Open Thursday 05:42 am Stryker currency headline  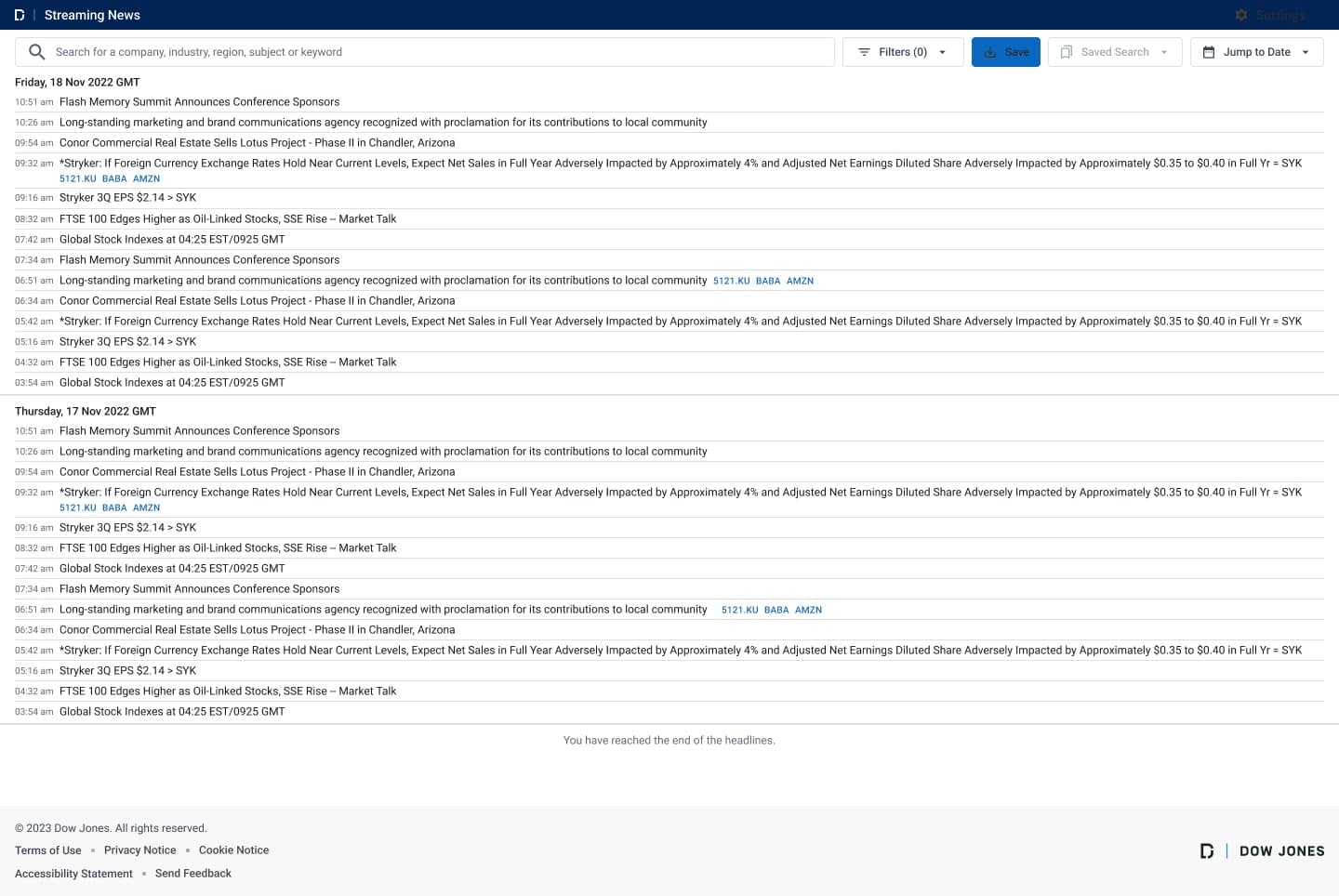(681, 651)
